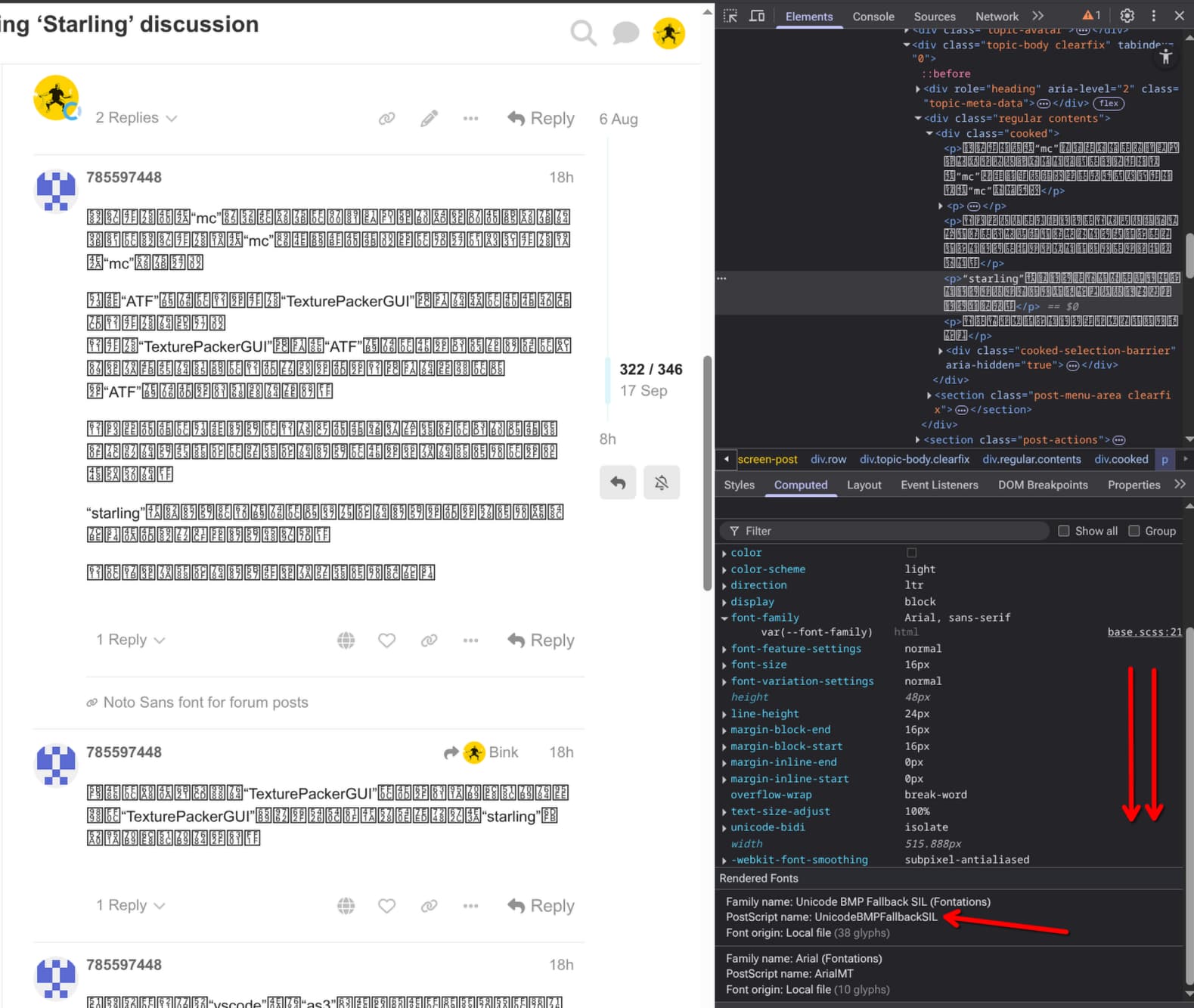Click the muted notifications bell button
Image resolution: width=1194 pixels, height=1008 pixels.
point(662,482)
